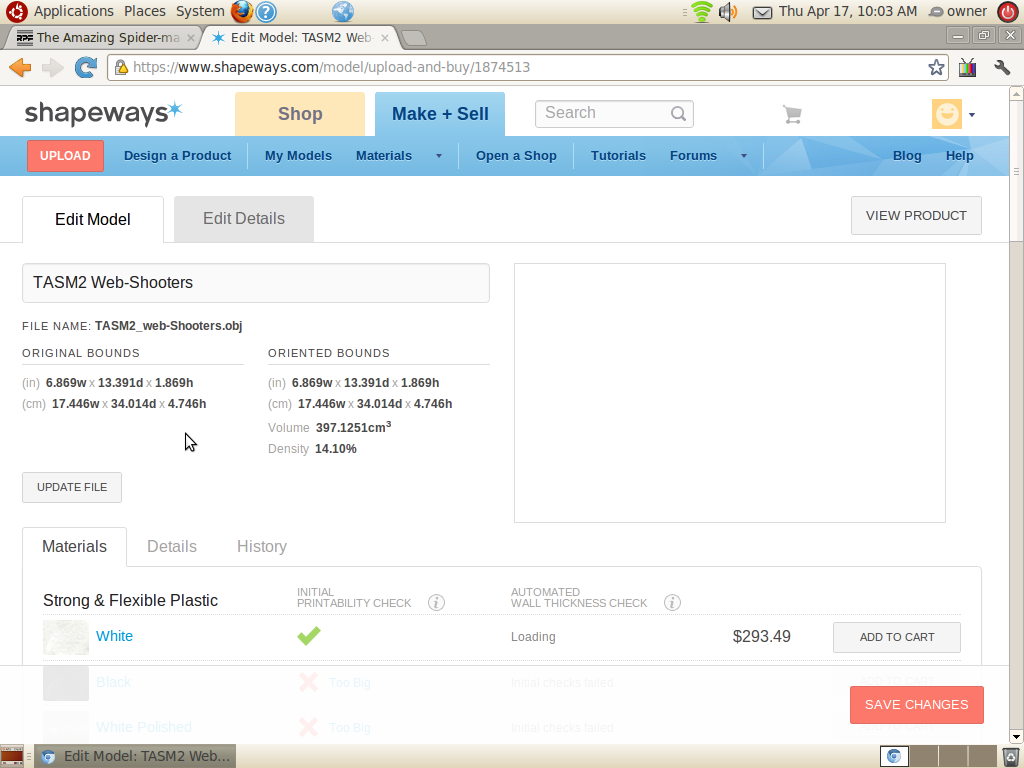
Task: Click the UPDATE FILE button
Action: tap(72, 487)
